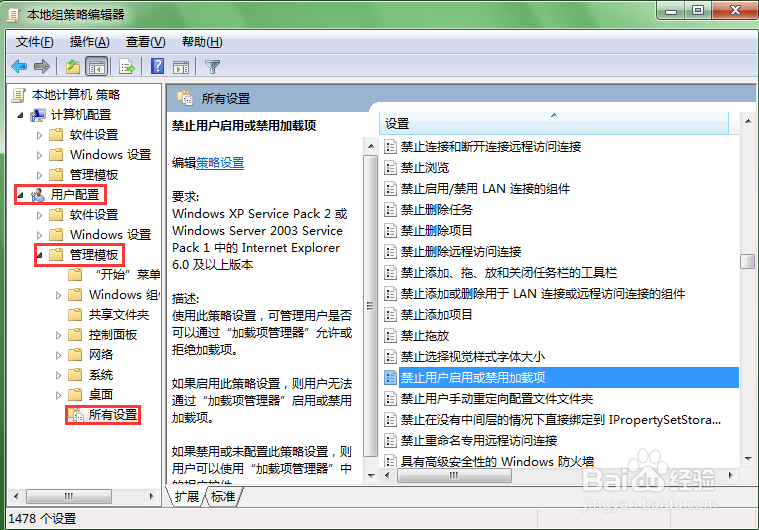Viewport: 759px width, 530px height.
Task: Collapse the 用户配置 tree node
Action: pyautogui.click(x=20, y=196)
